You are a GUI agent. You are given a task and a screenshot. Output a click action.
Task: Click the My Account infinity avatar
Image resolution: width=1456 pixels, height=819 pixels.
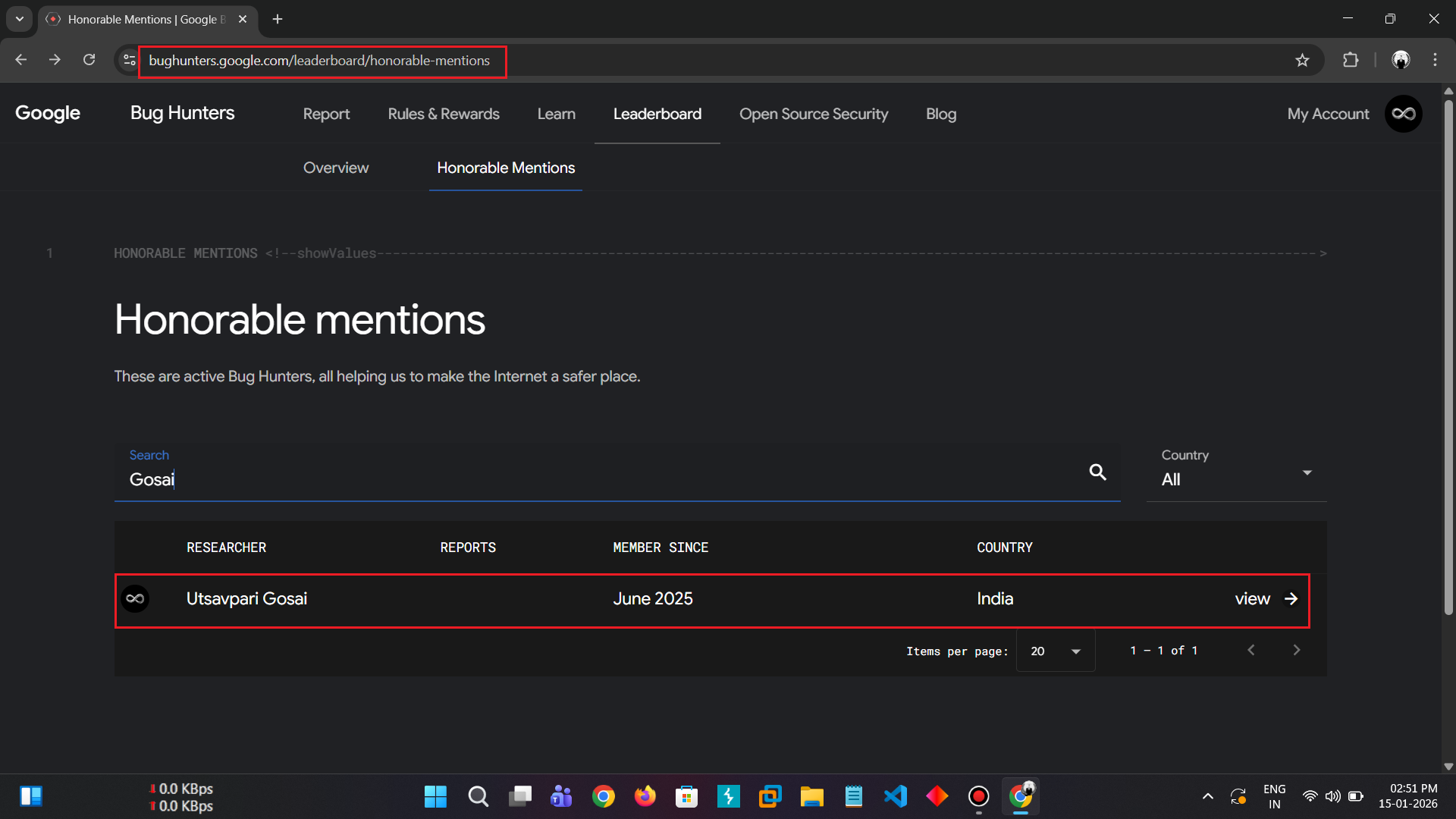(x=1404, y=114)
